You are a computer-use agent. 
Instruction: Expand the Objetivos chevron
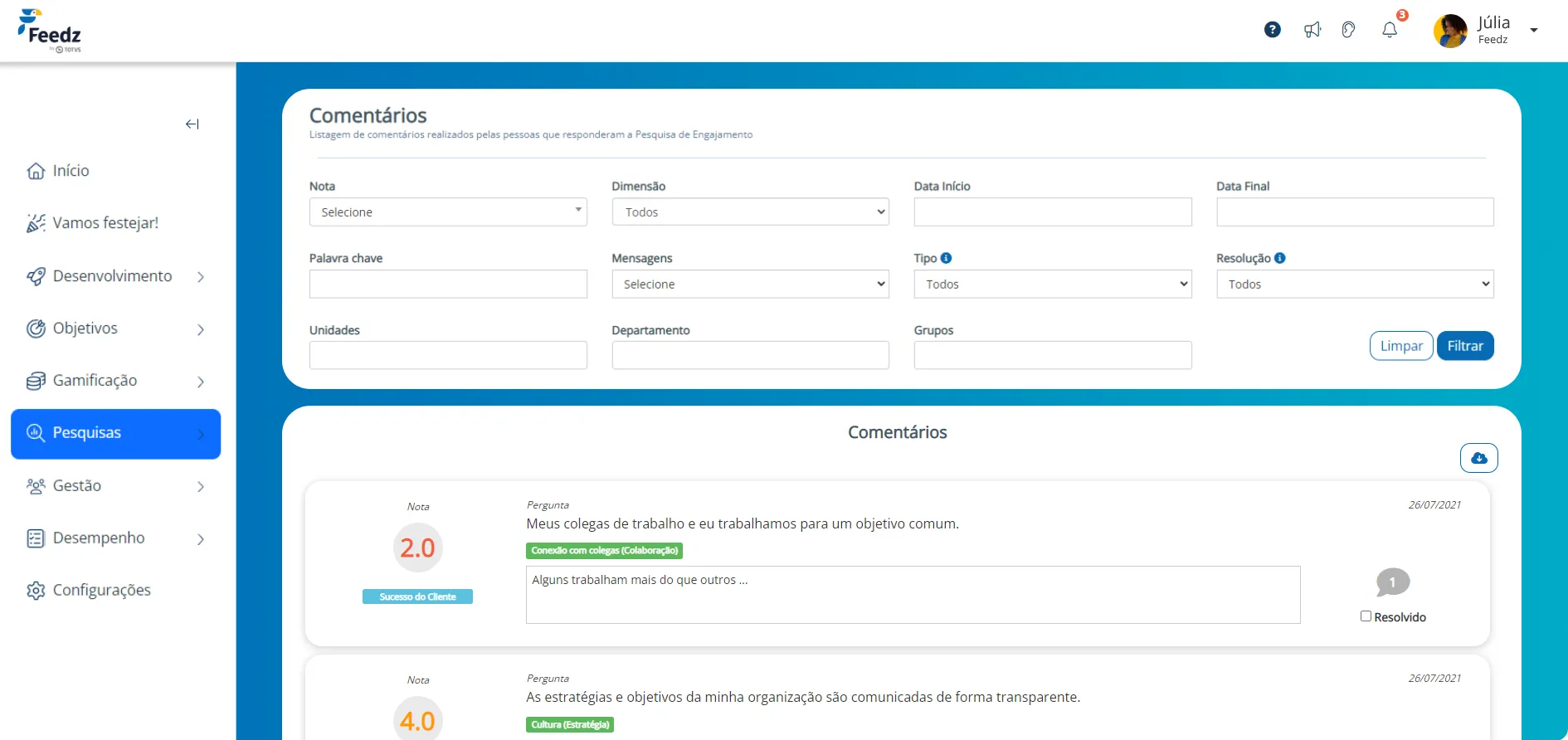[x=201, y=330]
